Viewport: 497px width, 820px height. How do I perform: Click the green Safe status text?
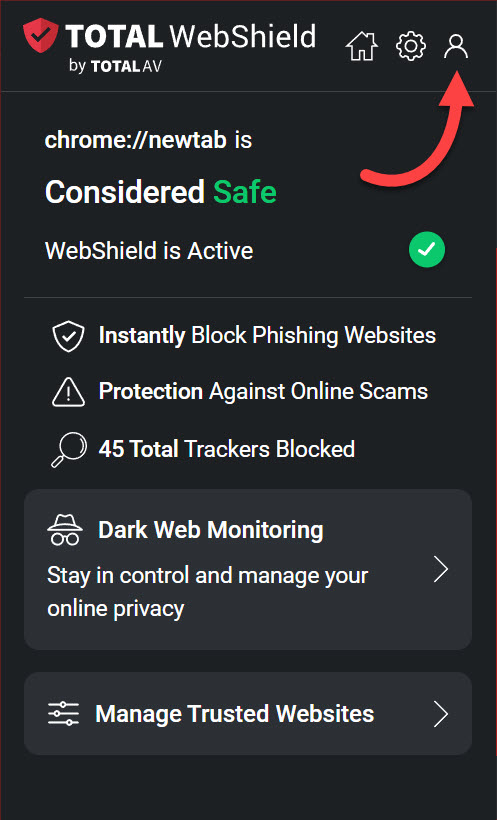coord(245,192)
